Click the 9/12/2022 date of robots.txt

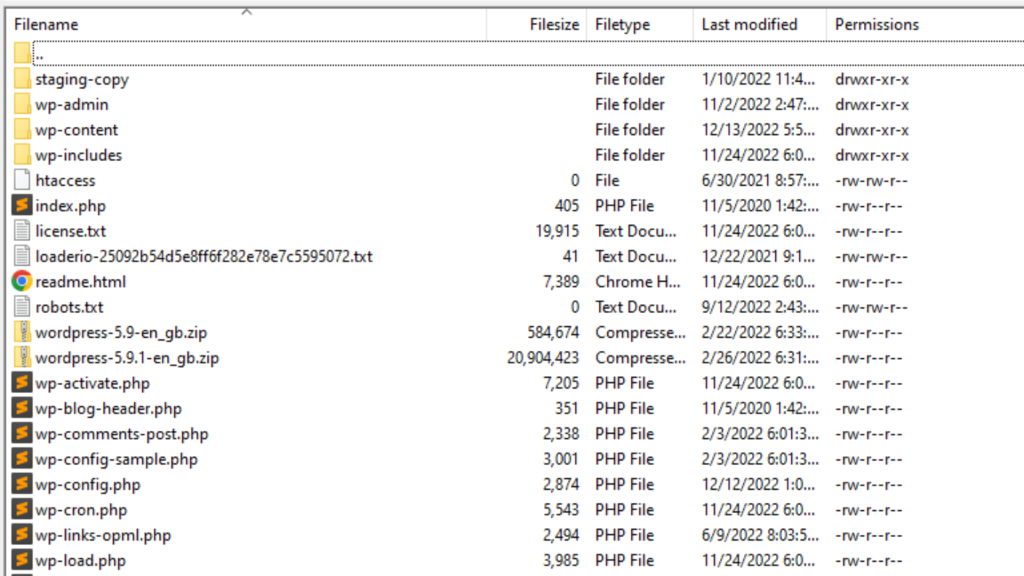tap(760, 307)
